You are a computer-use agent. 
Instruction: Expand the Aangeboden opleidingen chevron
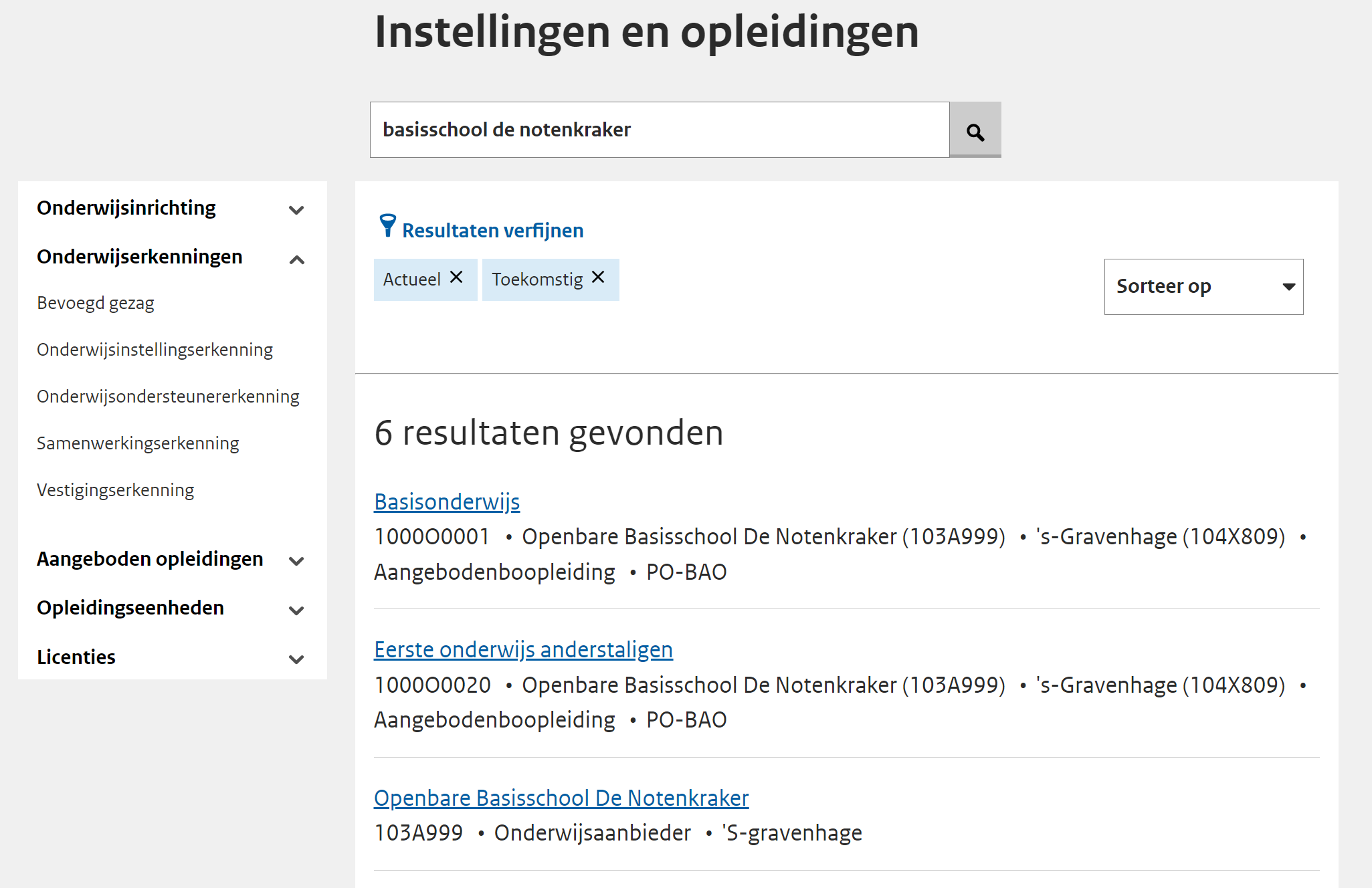pos(296,561)
